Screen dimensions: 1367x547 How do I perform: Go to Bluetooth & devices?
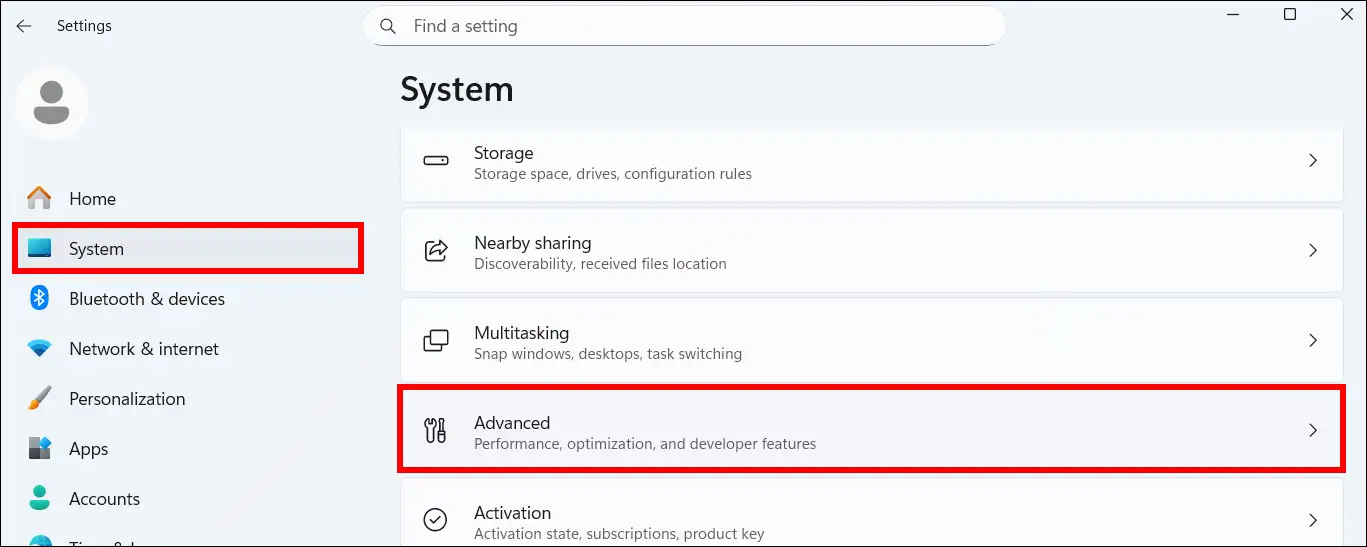point(188,299)
